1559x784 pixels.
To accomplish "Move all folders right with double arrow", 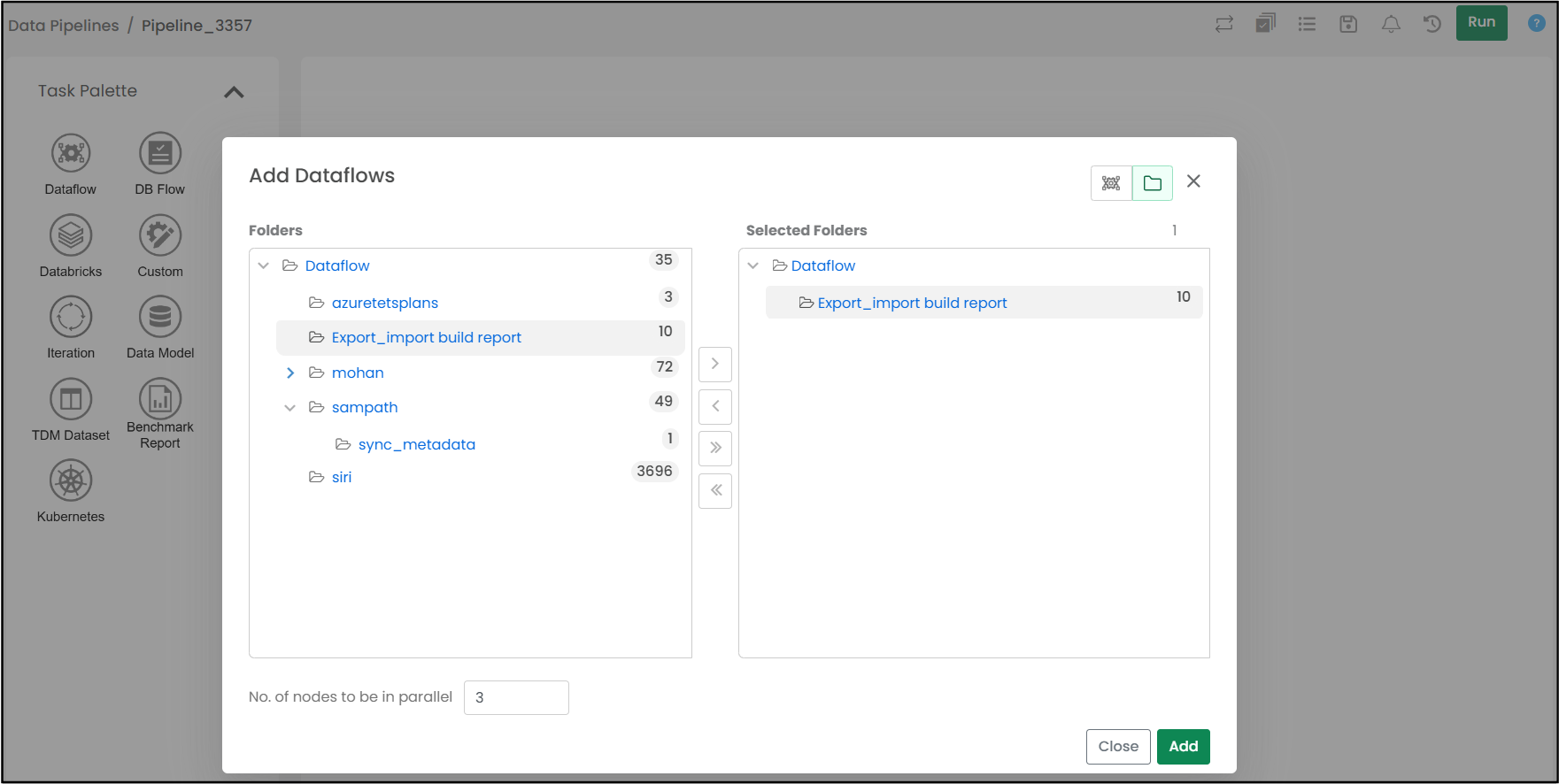I will (x=715, y=448).
